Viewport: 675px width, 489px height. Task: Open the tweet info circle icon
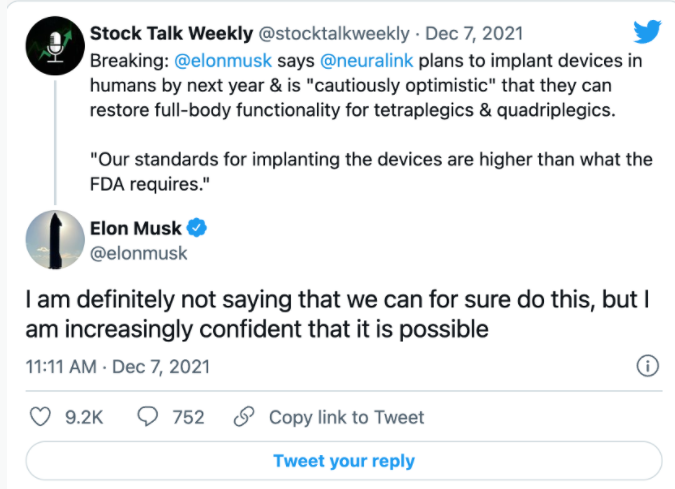[647, 366]
